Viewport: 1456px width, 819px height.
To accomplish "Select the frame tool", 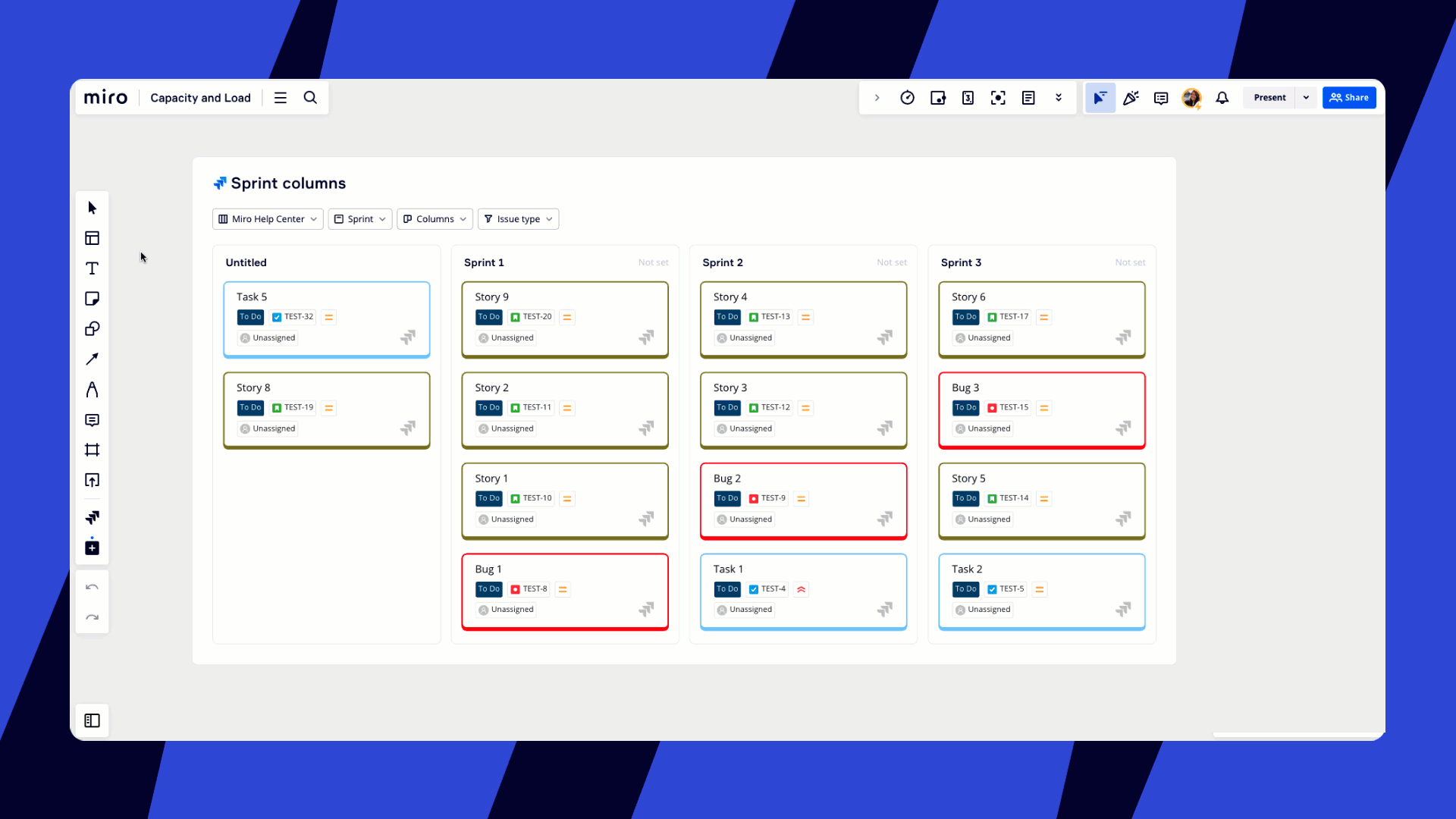I will point(92,450).
